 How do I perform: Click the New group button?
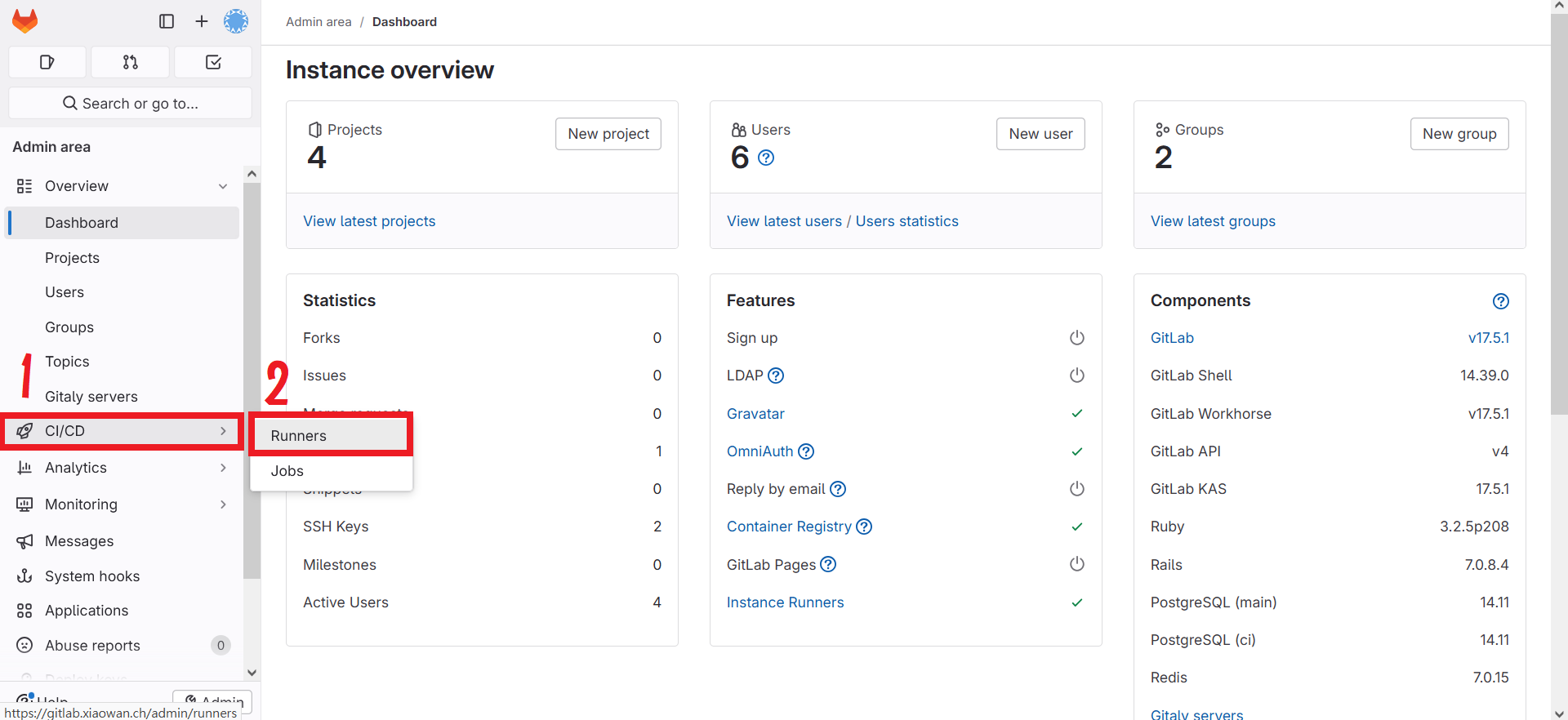[1459, 134]
